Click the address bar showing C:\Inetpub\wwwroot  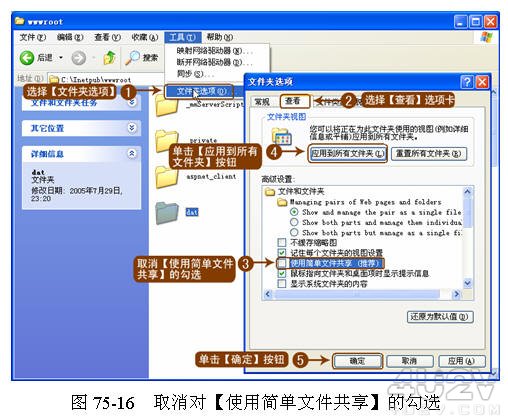click(107, 80)
